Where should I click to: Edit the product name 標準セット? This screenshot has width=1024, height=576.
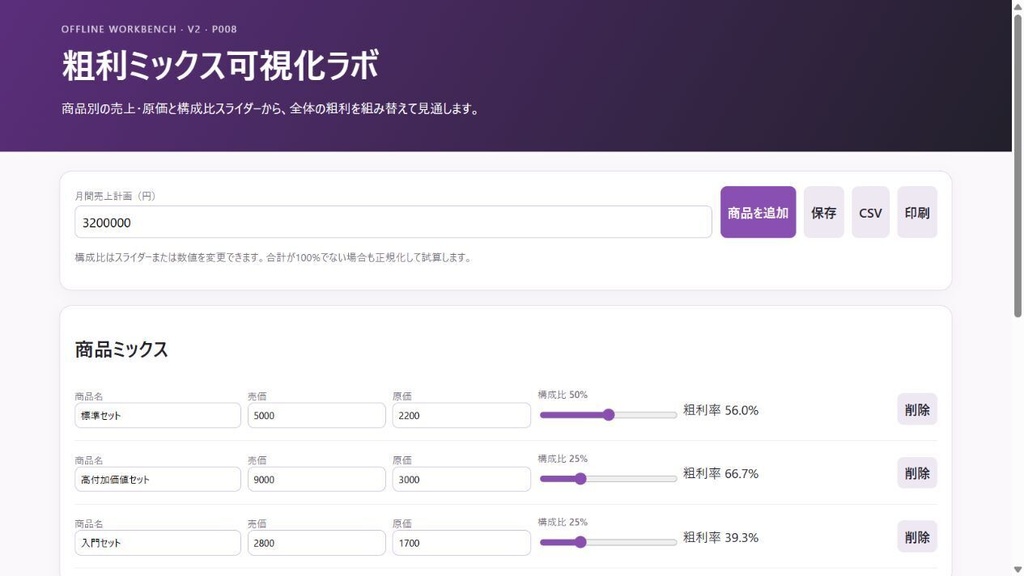(157, 415)
